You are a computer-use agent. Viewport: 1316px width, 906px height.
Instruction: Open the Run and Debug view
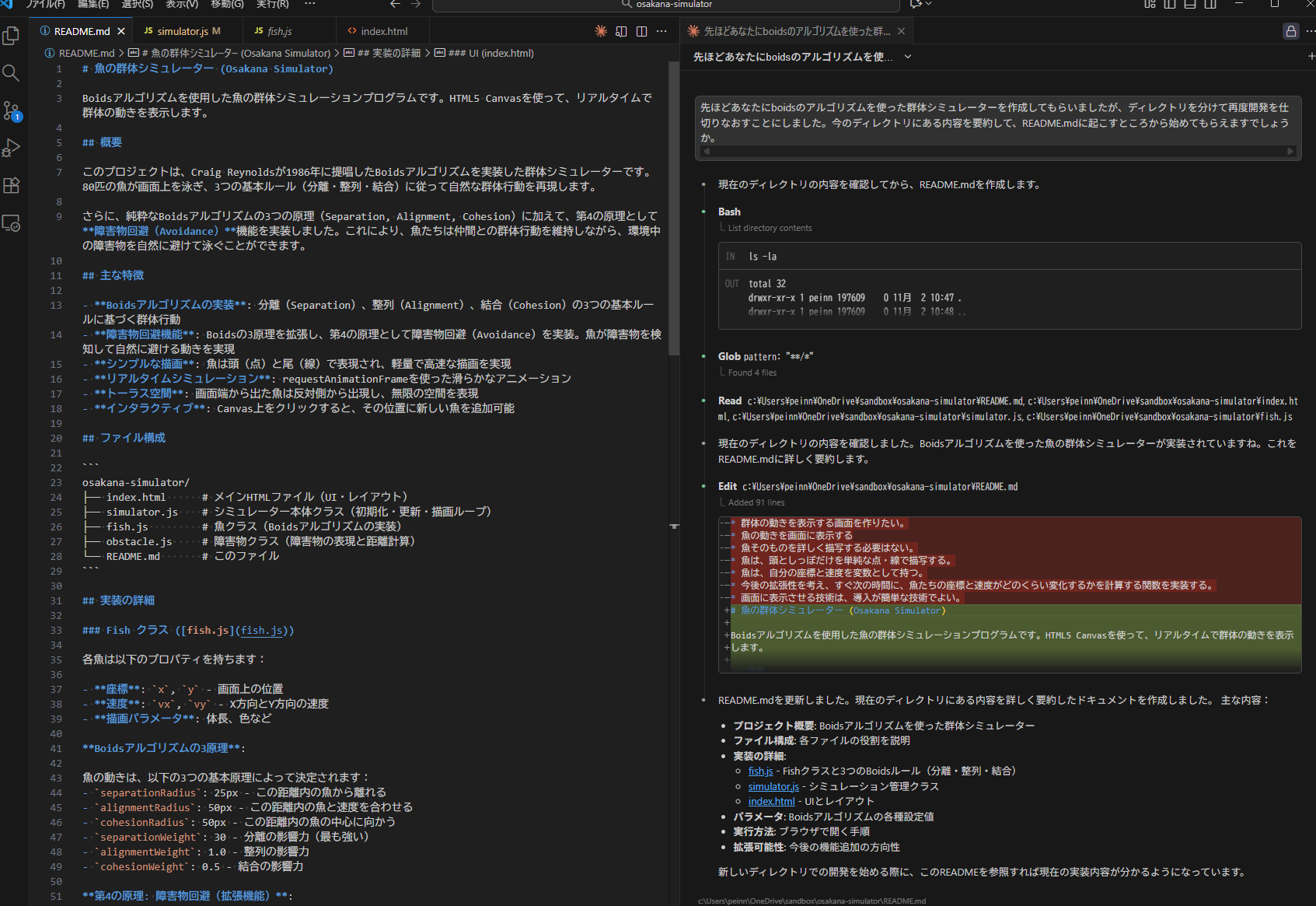12,148
